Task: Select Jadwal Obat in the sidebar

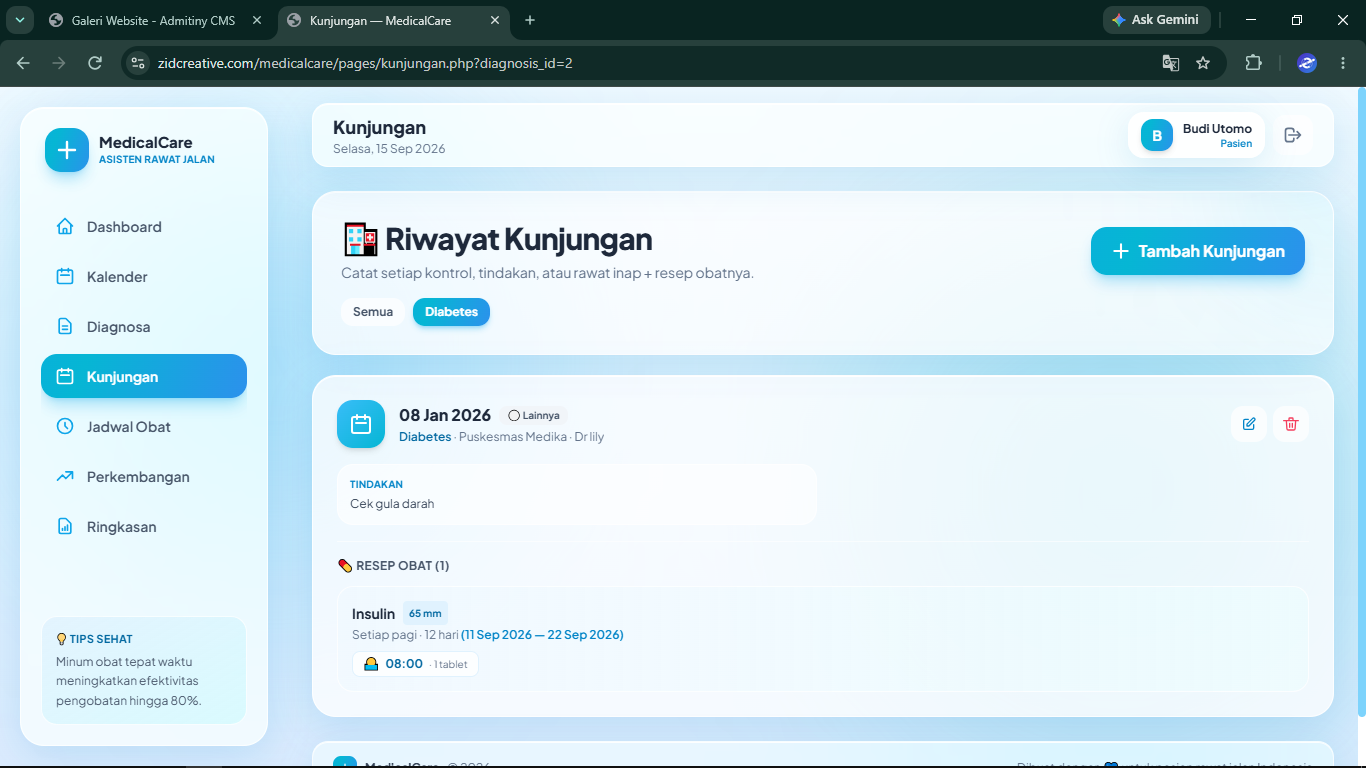Action: [144, 427]
